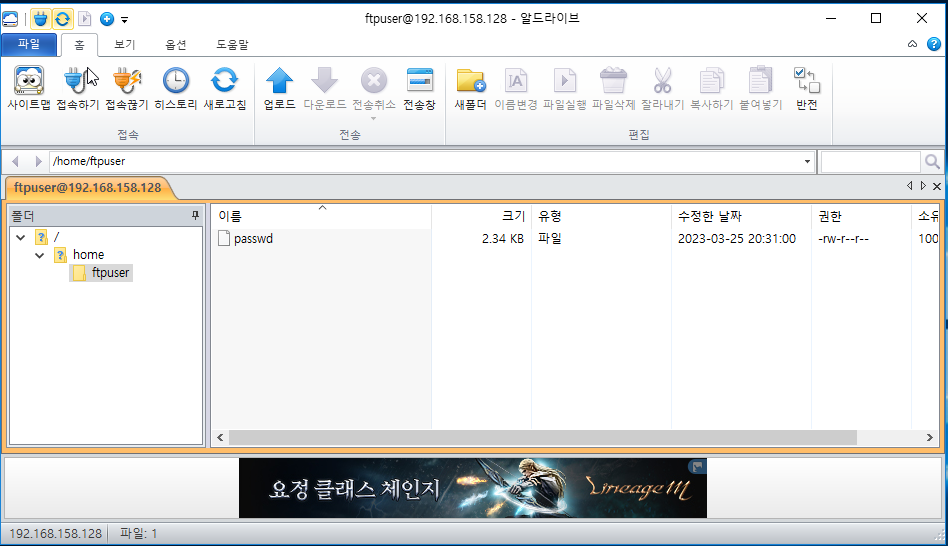This screenshot has height=546, width=948.
Task: Click the 2023-03-25 20:31:00 date cell
Action: [737, 239]
